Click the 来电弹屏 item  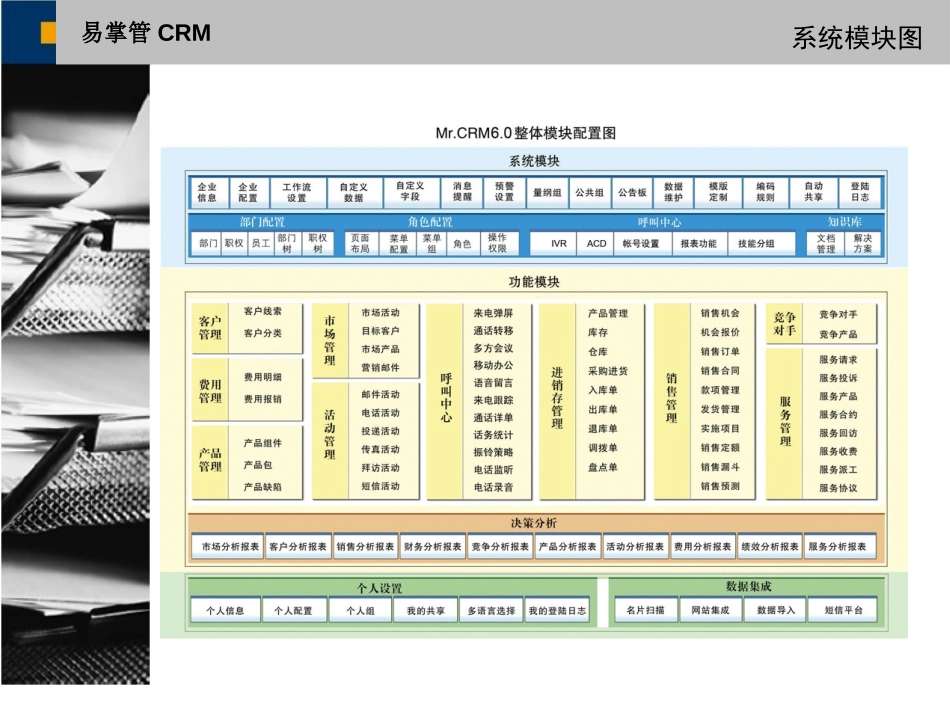(493, 313)
